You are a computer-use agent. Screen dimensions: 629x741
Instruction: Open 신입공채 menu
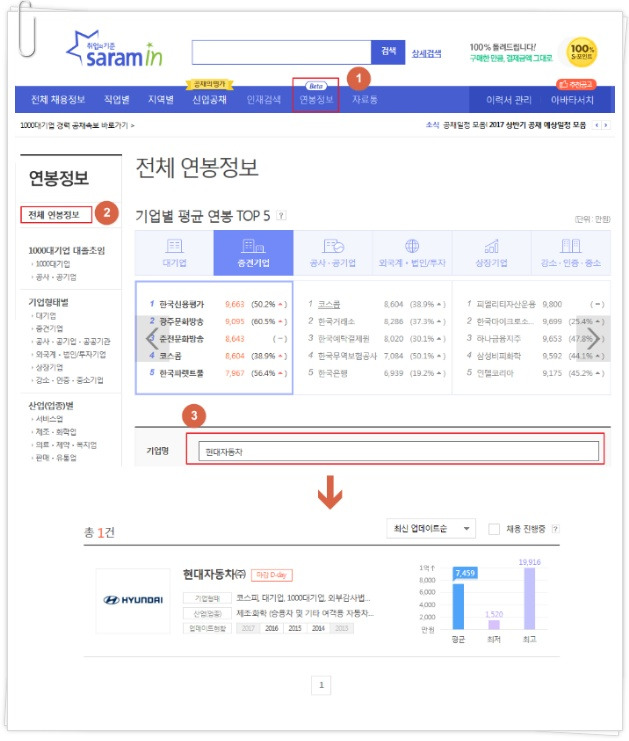point(209,100)
